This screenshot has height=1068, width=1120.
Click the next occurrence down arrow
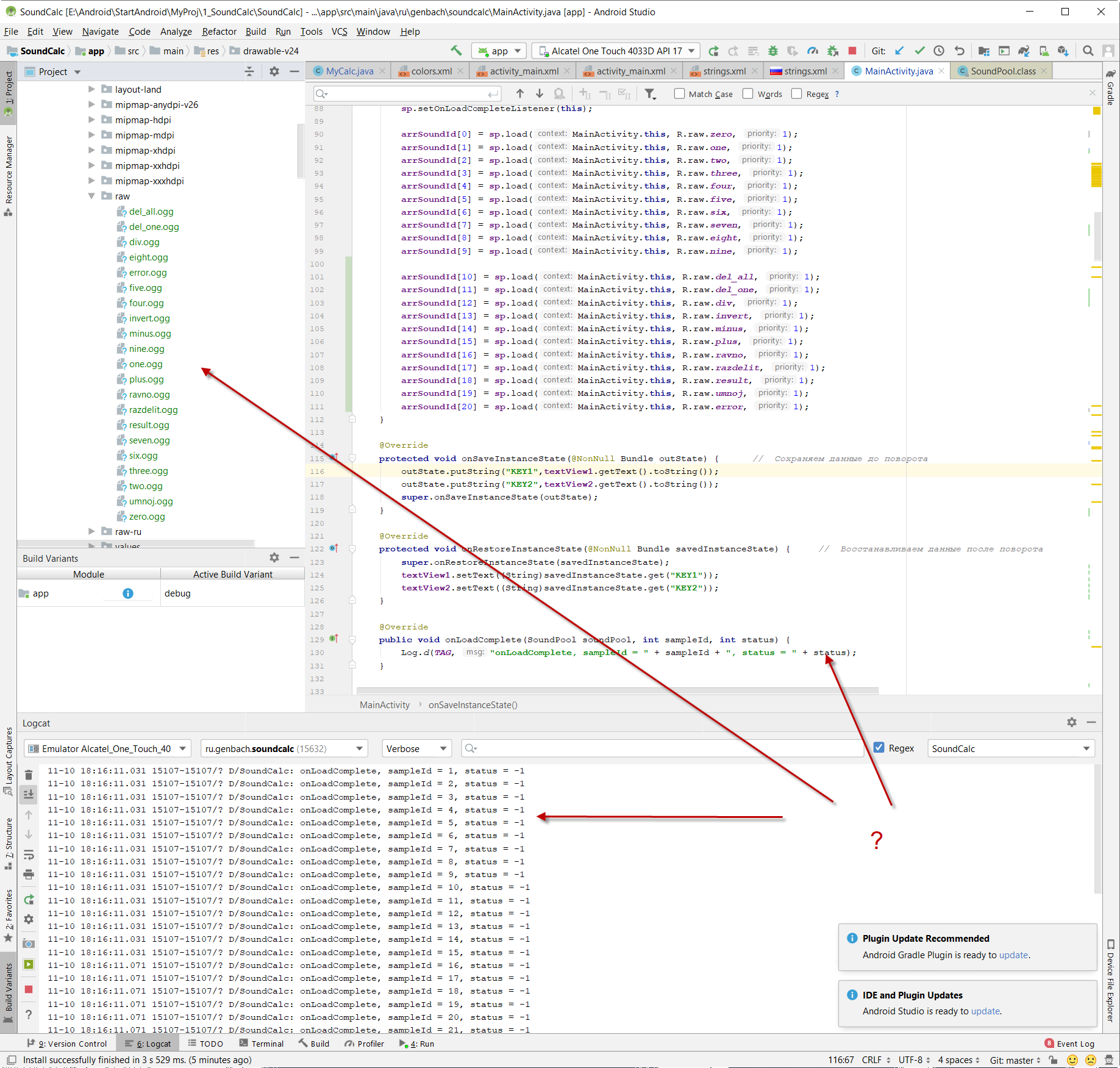point(539,93)
